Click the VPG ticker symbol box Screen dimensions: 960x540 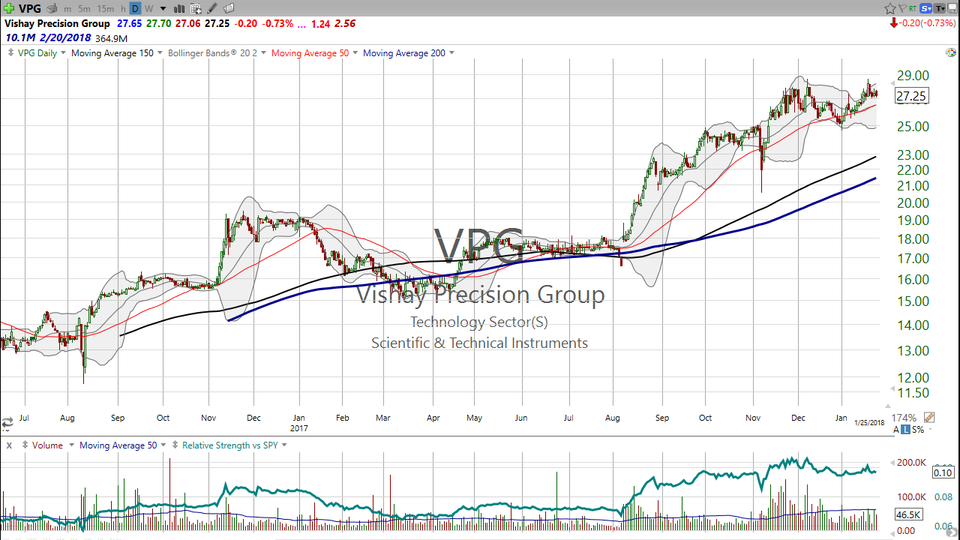pyautogui.click(x=30, y=9)
